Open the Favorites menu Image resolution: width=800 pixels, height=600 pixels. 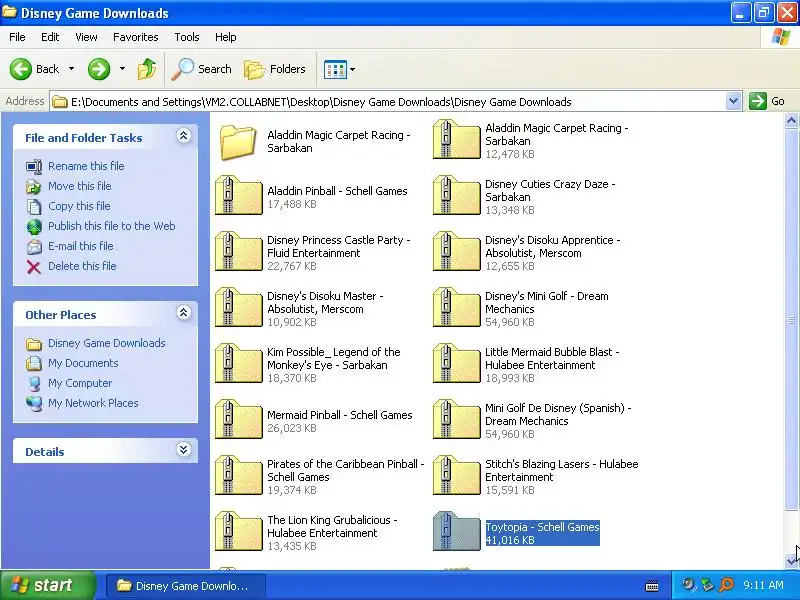tap(136, 37)
